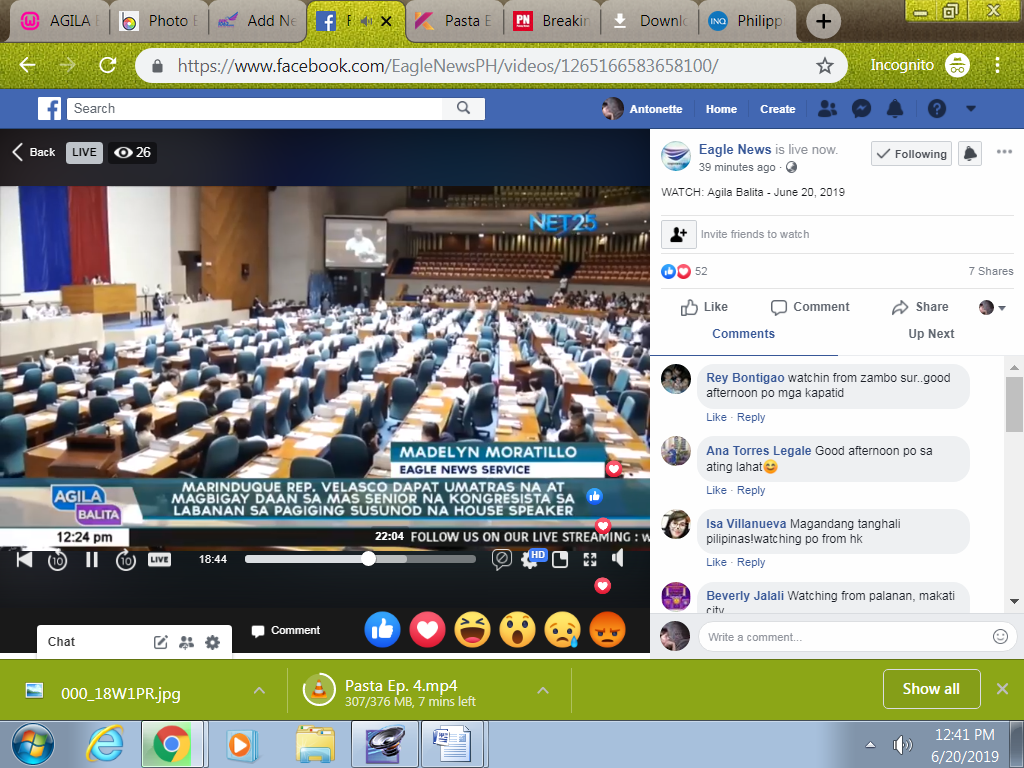Screen dimensions: 1024x768
Task: Click the Love reaction heart below video
Action: coord(427,630)
